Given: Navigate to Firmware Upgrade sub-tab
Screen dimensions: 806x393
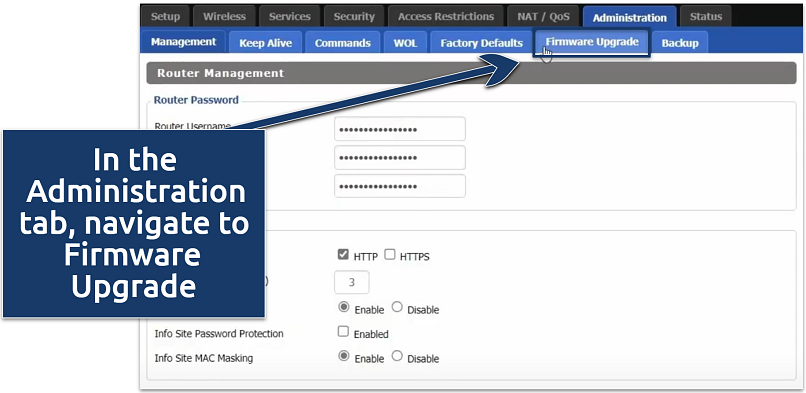Looking at the screenshot, I should click(x=592, y=42).
